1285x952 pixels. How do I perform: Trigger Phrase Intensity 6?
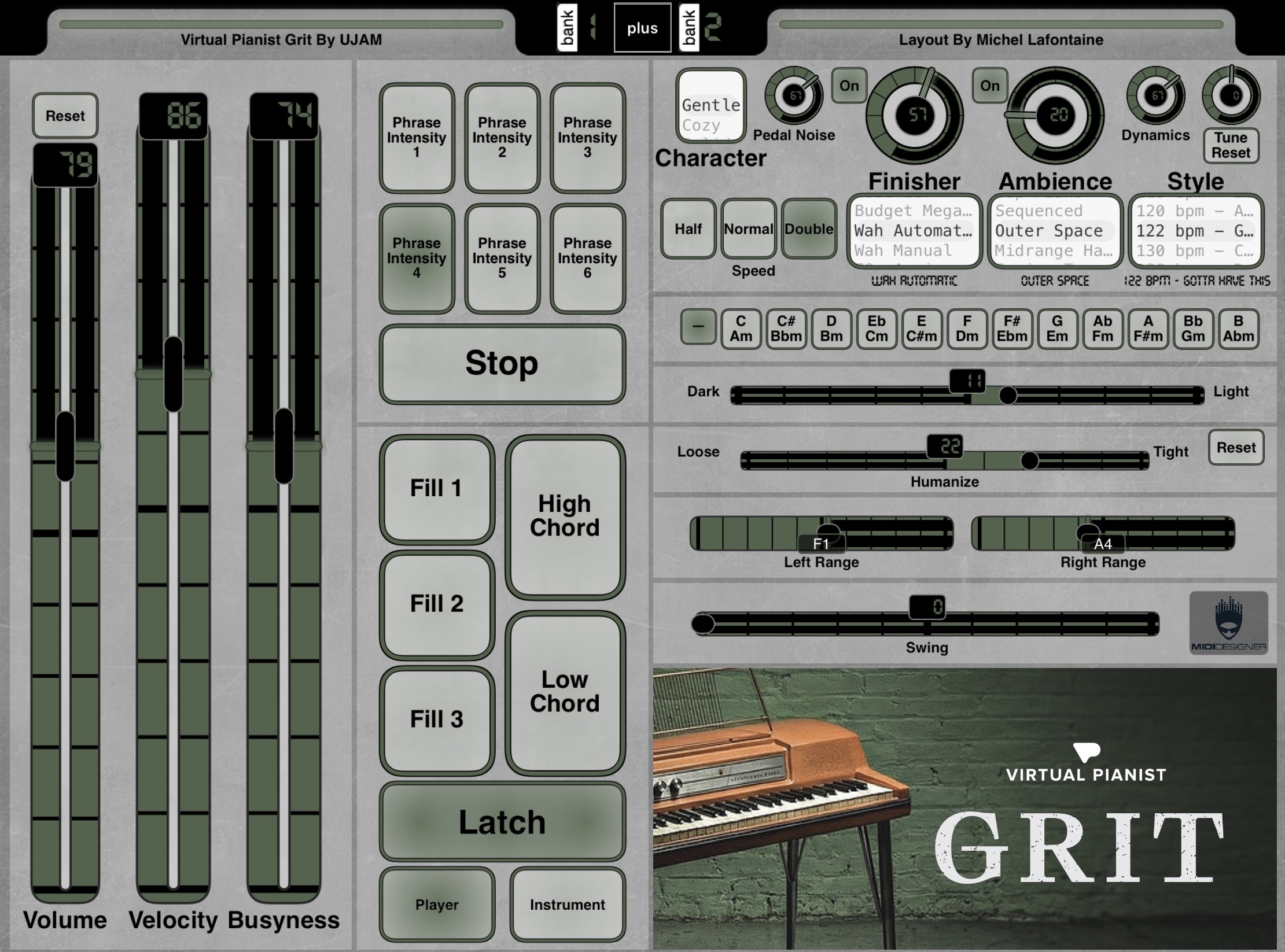[x=588, y=259]
